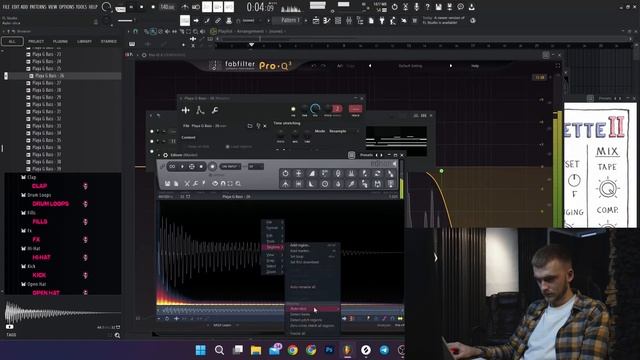Image resolution: width=640 pixels, height=360 pixels.
Task: Click the Pro-Q 3 full screen icon
Action: (x=558, y=66)
